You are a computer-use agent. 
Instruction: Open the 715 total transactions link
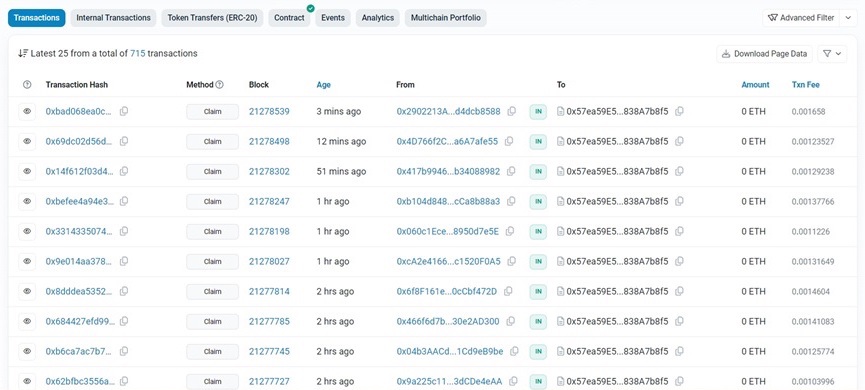point(137,54)
